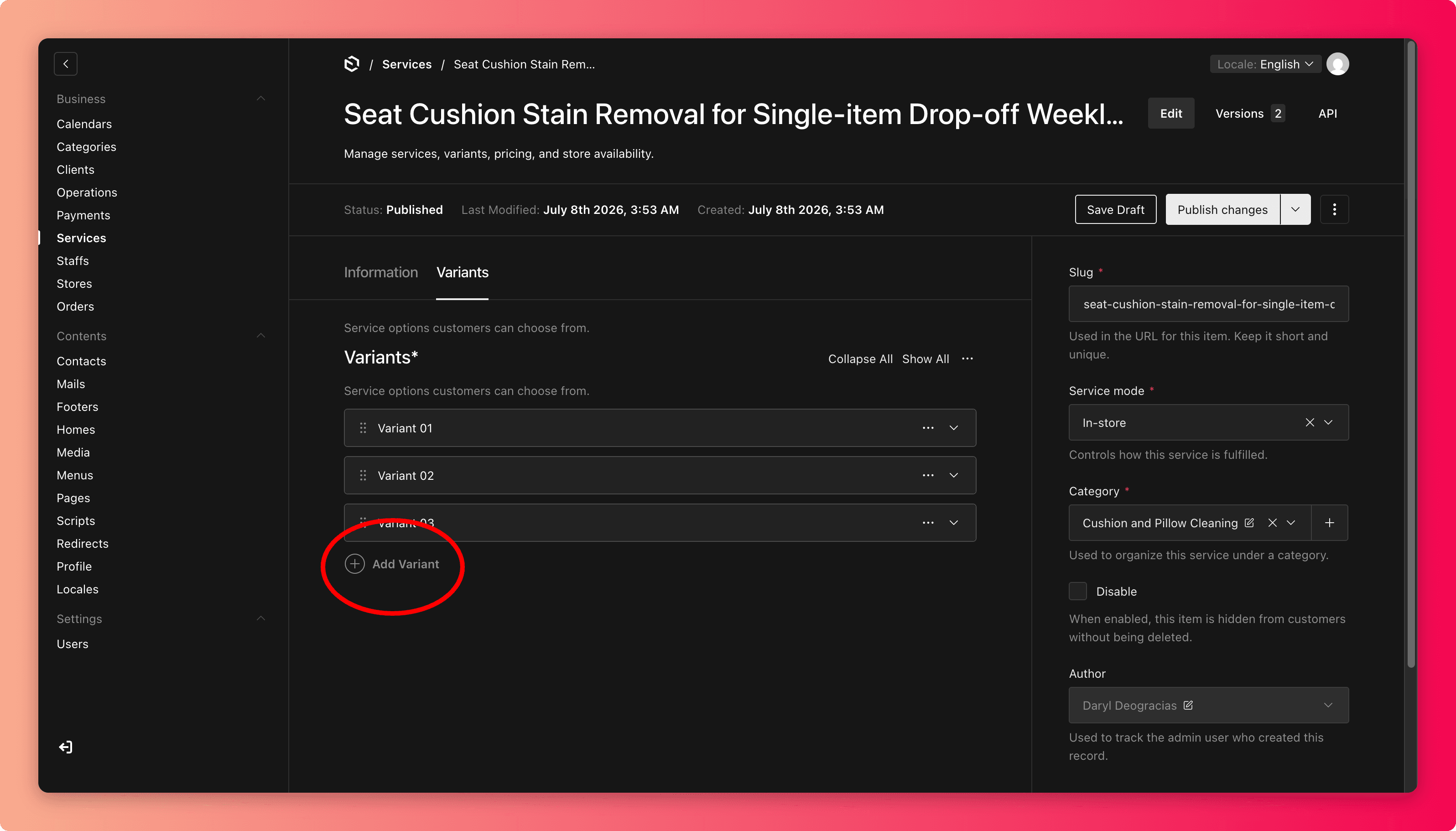Edit the Cushion and Pillow Cleaning category
This screenshot has width=1456, height=831.
tap(1249, 523)
